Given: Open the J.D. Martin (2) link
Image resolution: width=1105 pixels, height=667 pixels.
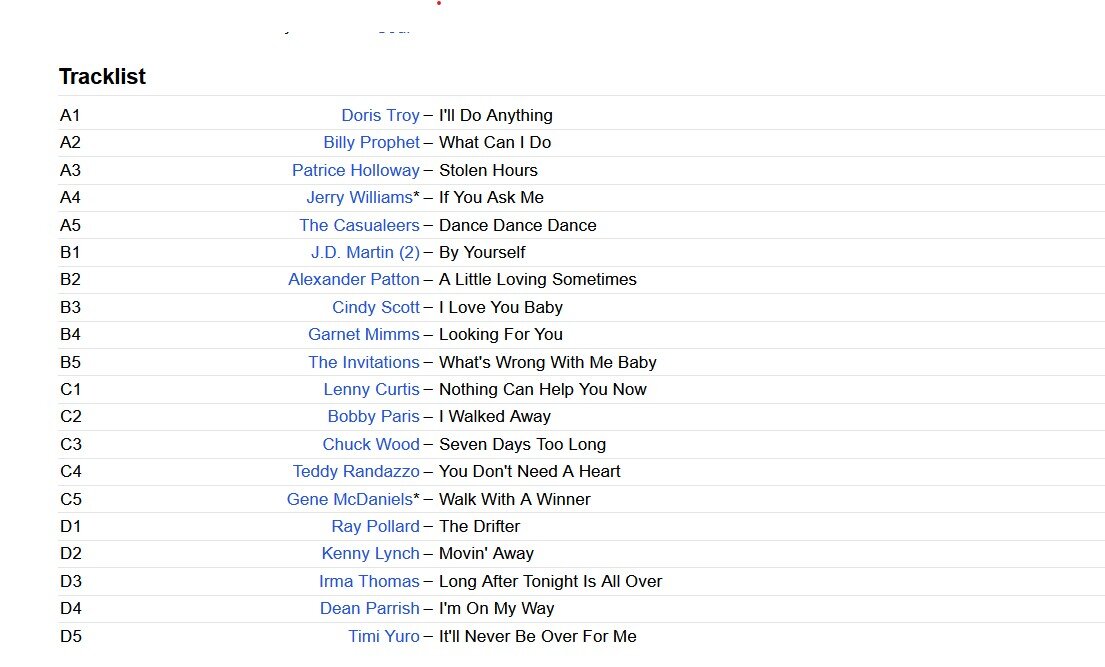Looking at the screenshot, I should 365,252.
